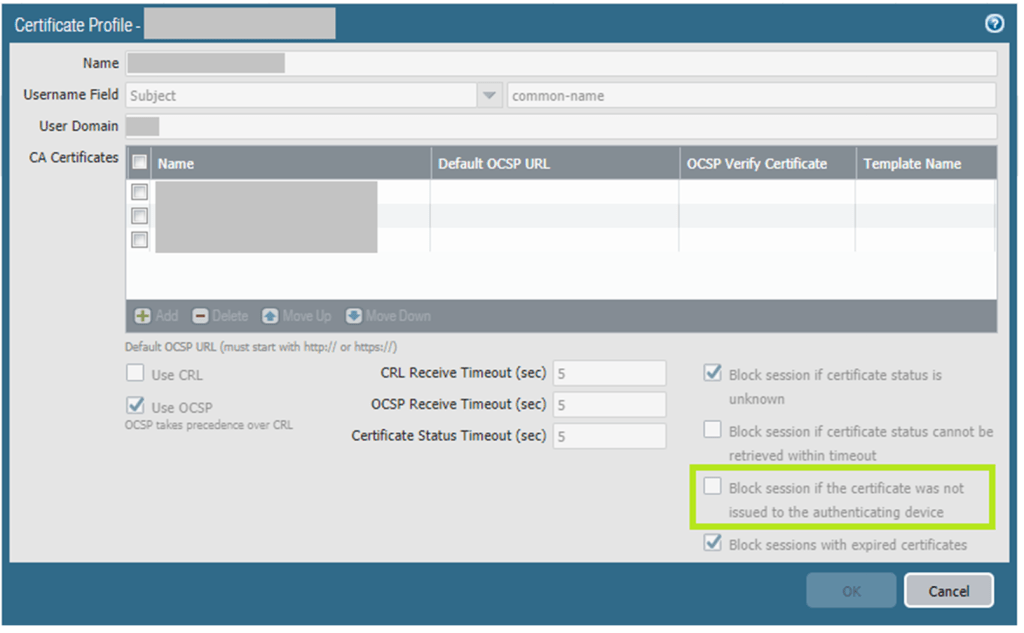Expand the Username Field dropdown arrow
Screen dimensions: 1024x633
[x=489, y=96]
